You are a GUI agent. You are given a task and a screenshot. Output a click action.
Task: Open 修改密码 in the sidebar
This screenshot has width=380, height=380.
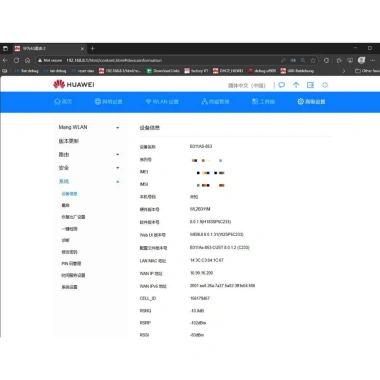[69, 252]
